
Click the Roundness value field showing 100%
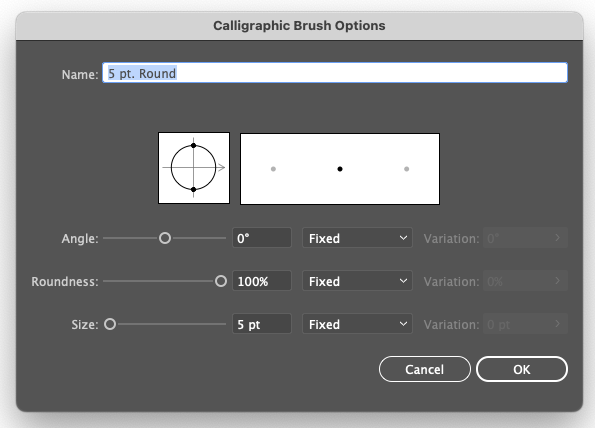pos(262,281)
